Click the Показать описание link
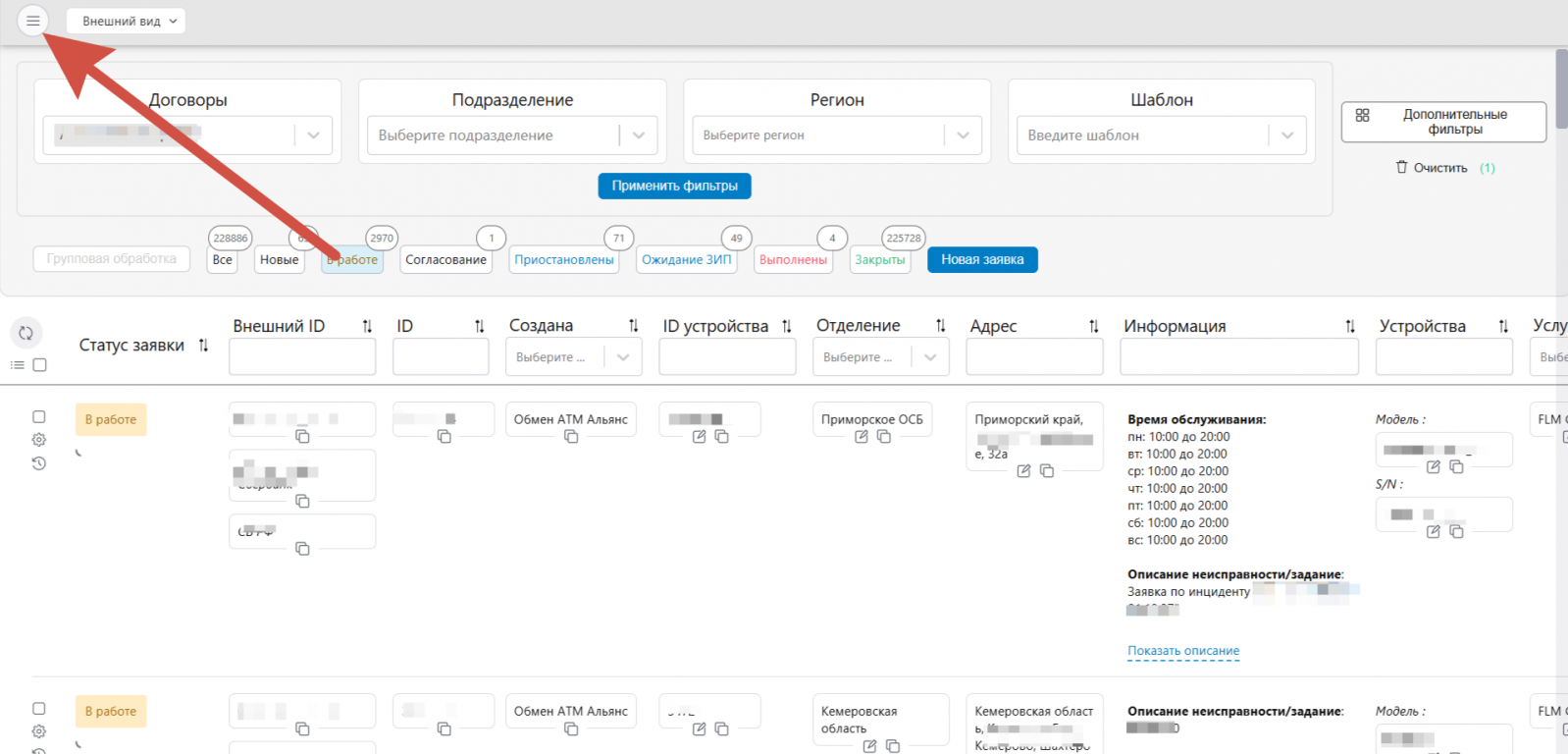 click(1183, 651)
